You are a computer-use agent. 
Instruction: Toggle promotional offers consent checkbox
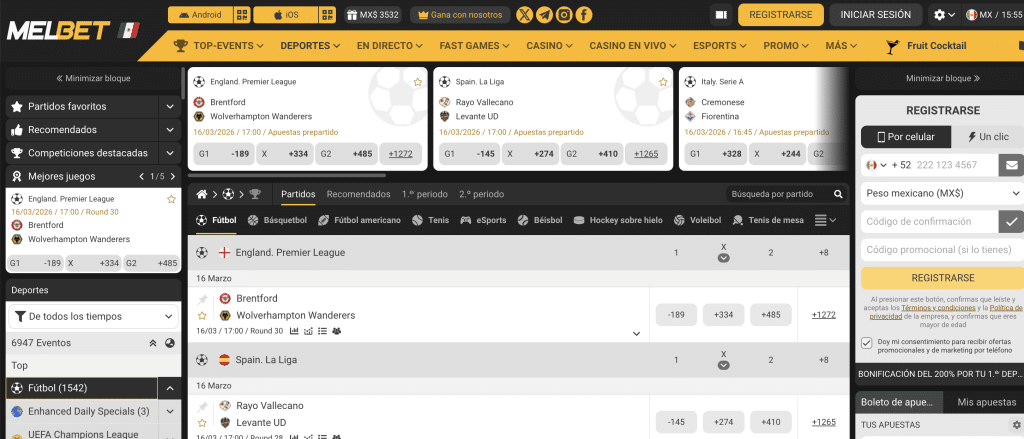tap(867, 343)
